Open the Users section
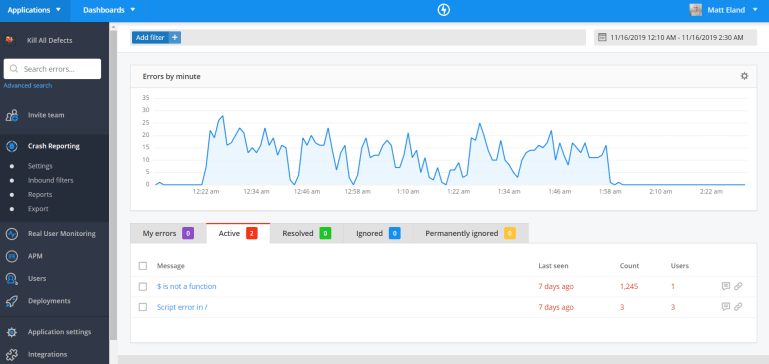 [37, 279]
